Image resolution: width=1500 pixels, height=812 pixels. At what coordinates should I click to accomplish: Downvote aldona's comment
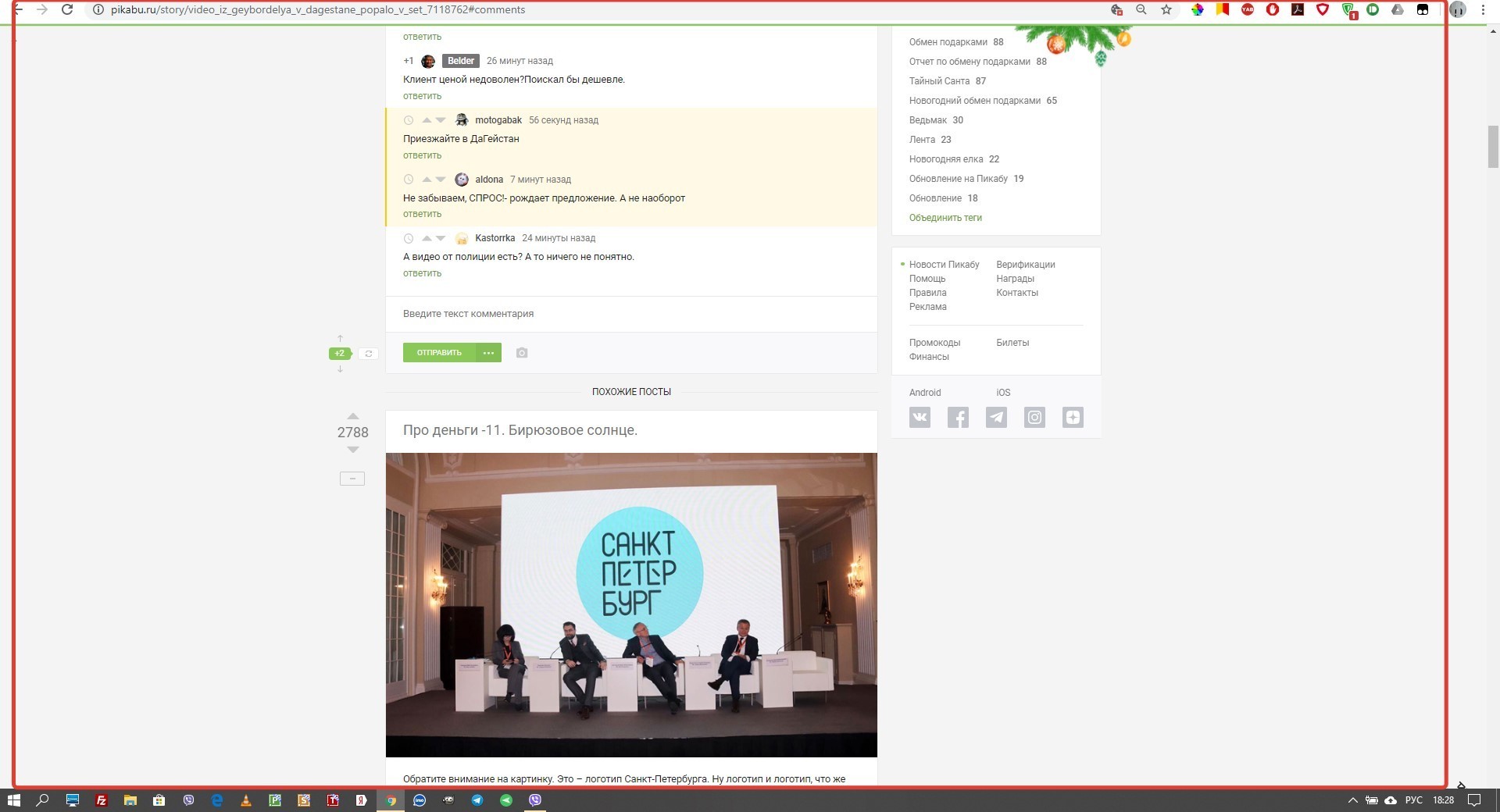pyautogui.click(x=441, y=179)
